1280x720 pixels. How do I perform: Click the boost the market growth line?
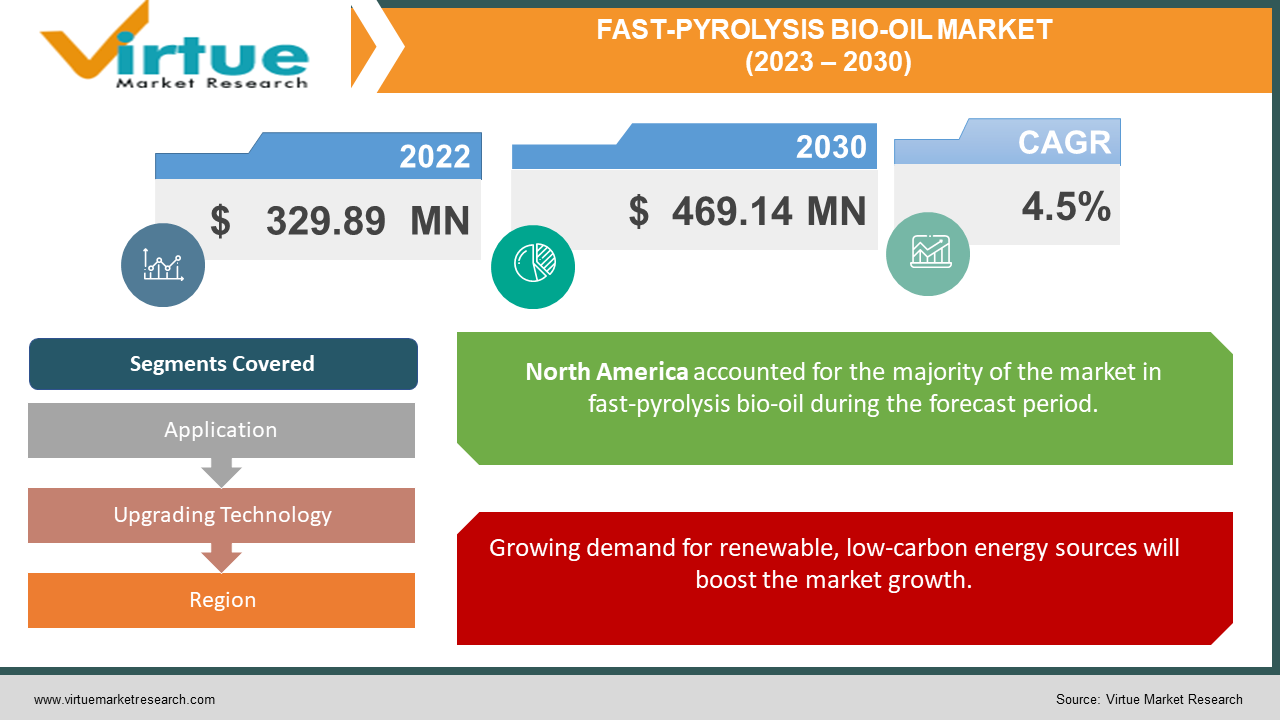click(x=834, y=580)
